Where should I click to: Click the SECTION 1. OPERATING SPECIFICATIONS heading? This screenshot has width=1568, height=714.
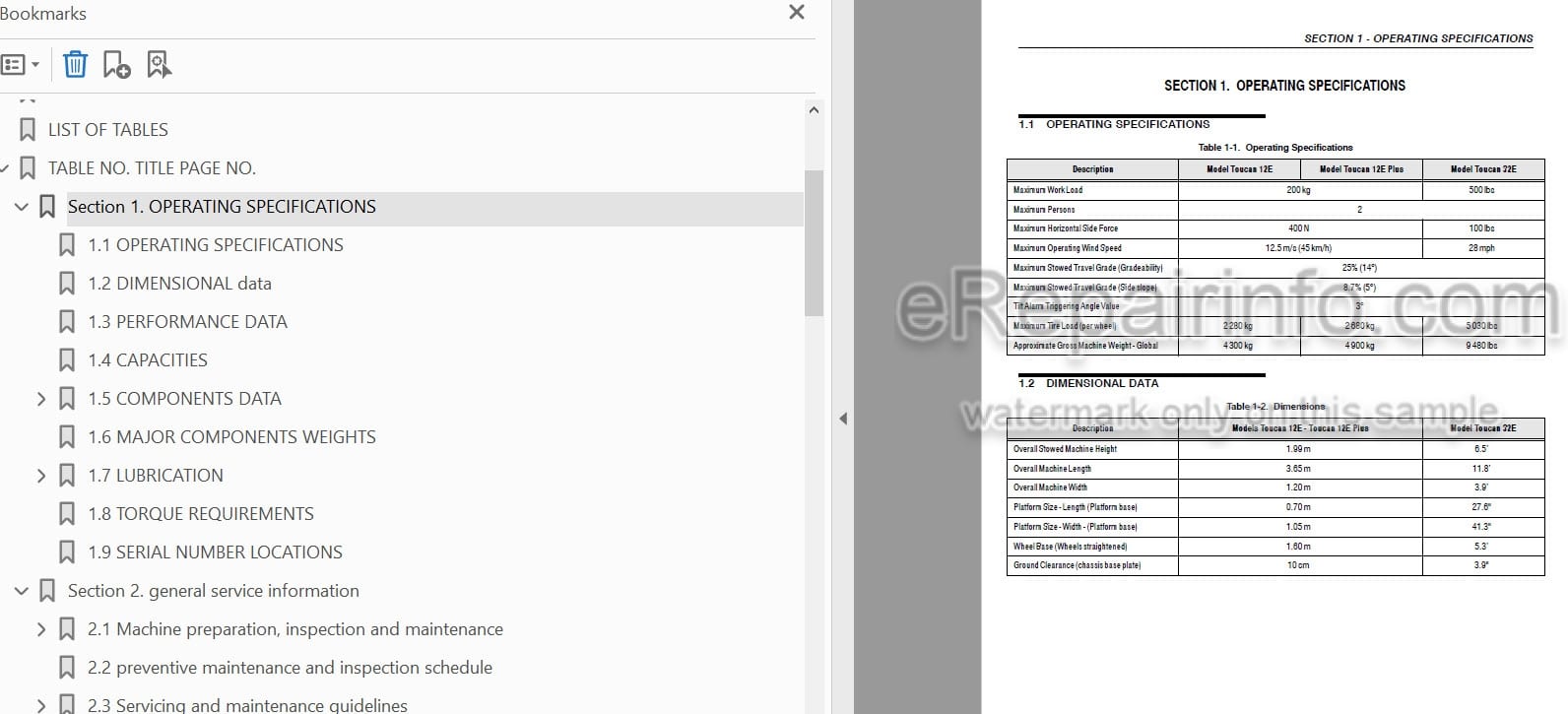pos(1284,86)
